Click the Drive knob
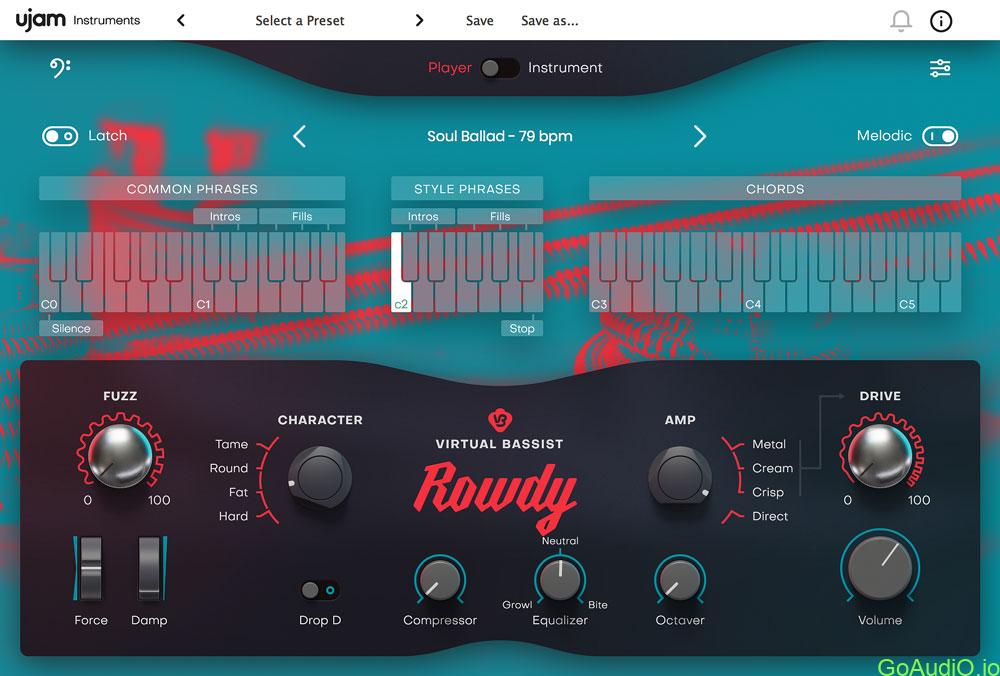 point(880,455)
